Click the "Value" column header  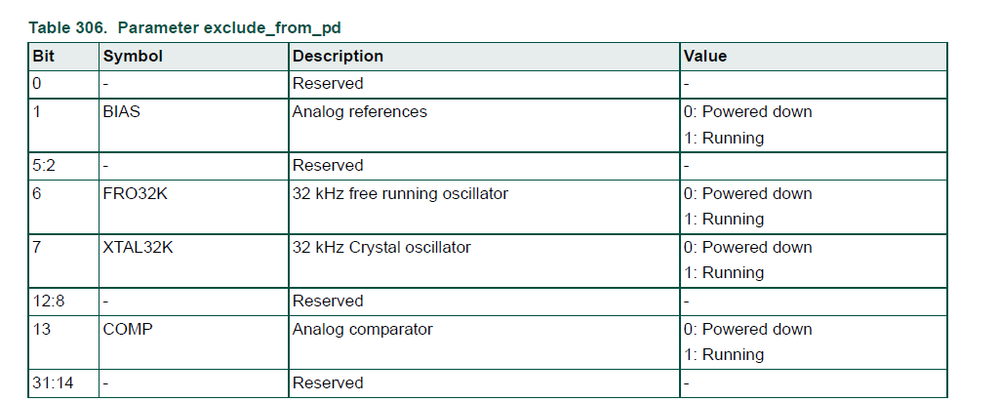(706, 56)
